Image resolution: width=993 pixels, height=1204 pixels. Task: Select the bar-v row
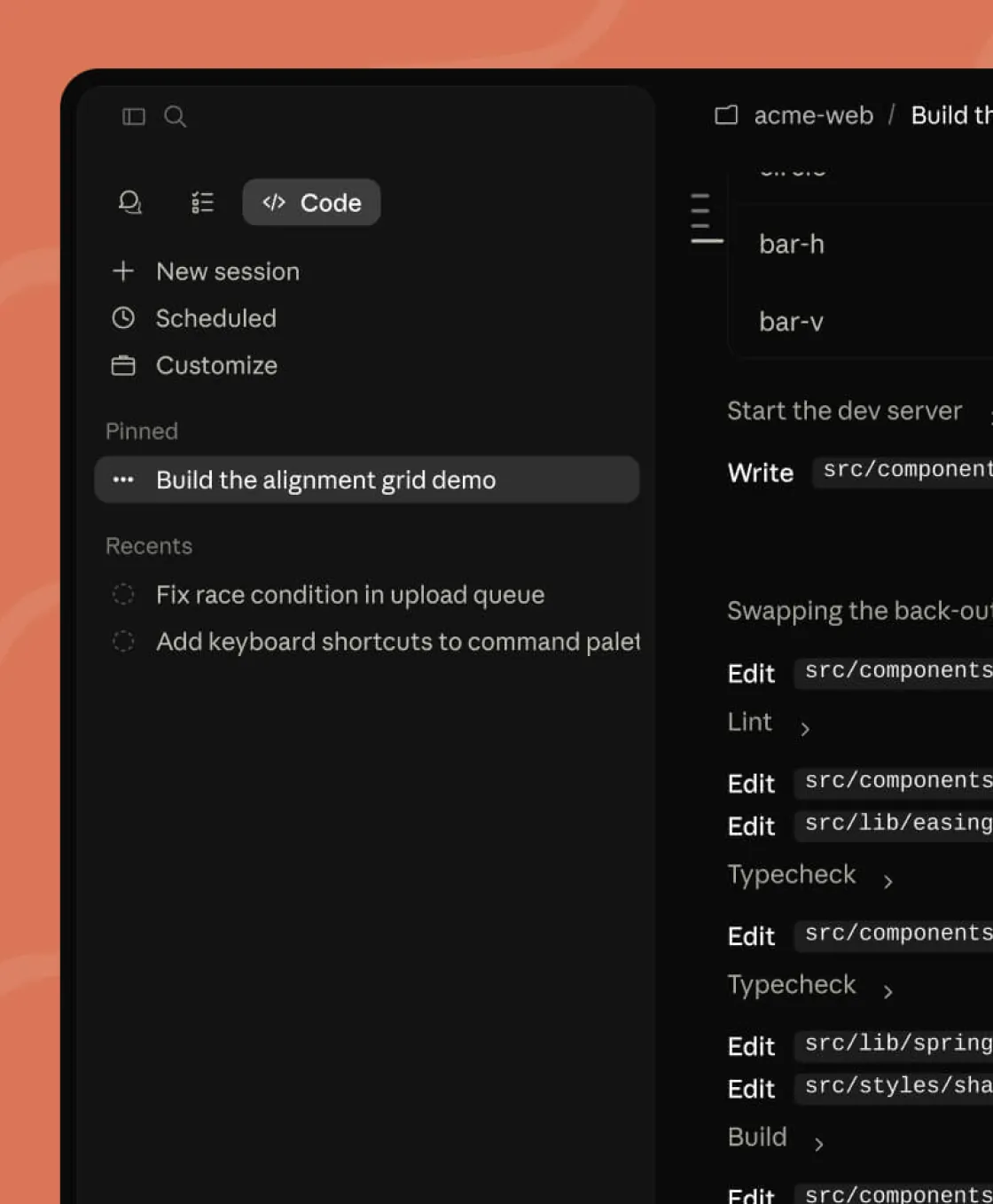click(860, 321)
